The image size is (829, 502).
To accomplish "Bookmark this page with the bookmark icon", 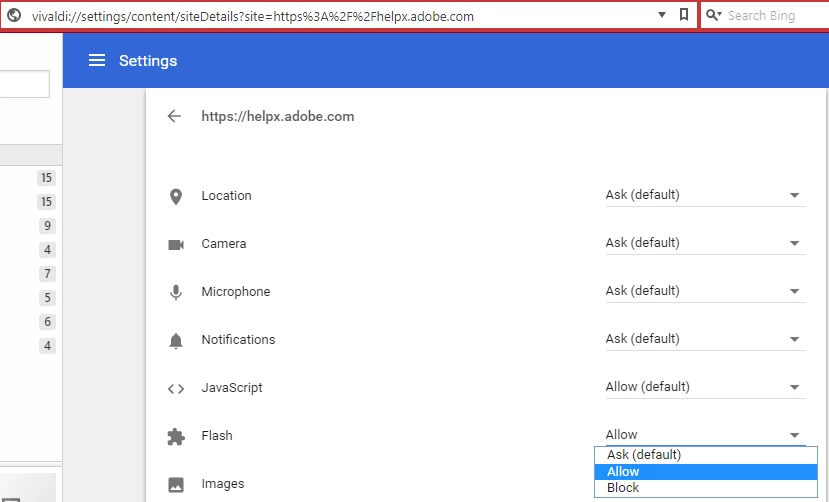I will click(684, 14).
